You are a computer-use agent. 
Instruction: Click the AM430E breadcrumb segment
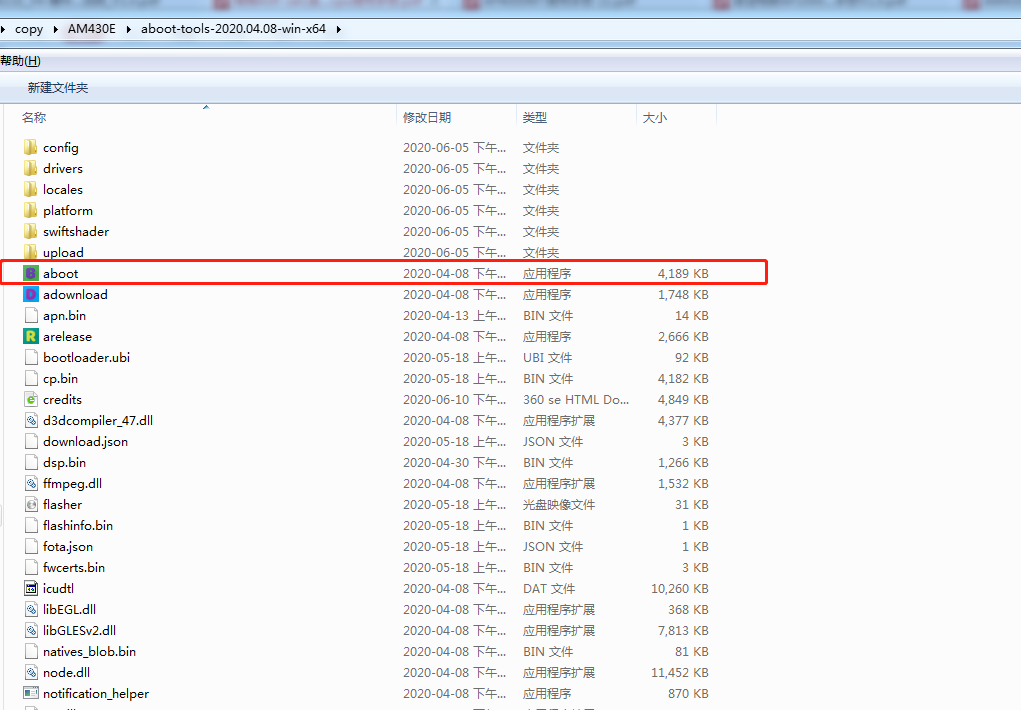pyautogui.click(x=92, y=29)
